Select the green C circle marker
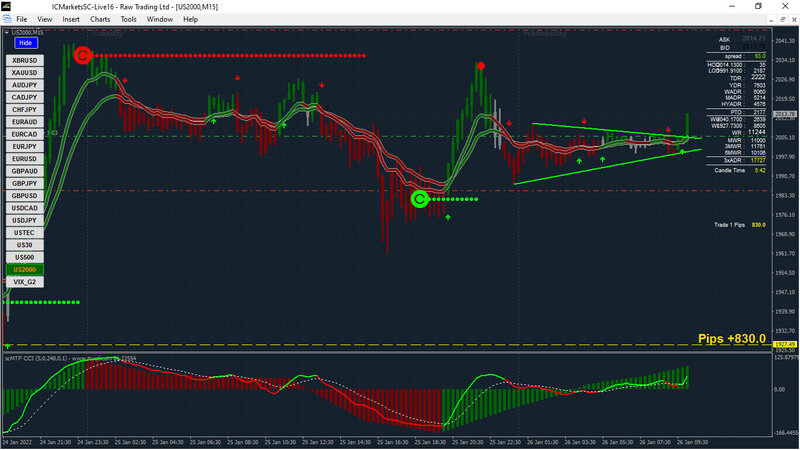 tap(419, 199)
